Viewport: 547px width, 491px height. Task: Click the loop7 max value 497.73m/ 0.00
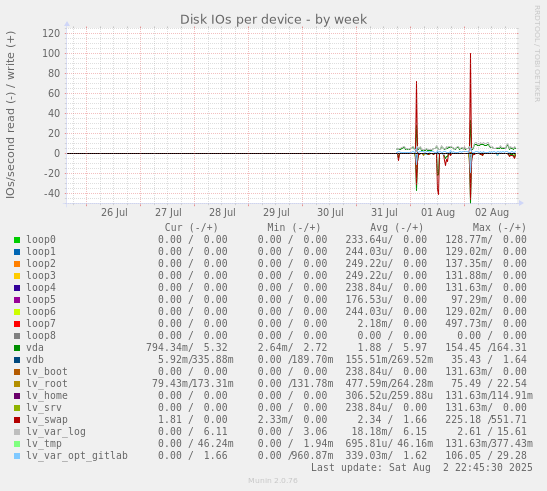coord(486,323)
